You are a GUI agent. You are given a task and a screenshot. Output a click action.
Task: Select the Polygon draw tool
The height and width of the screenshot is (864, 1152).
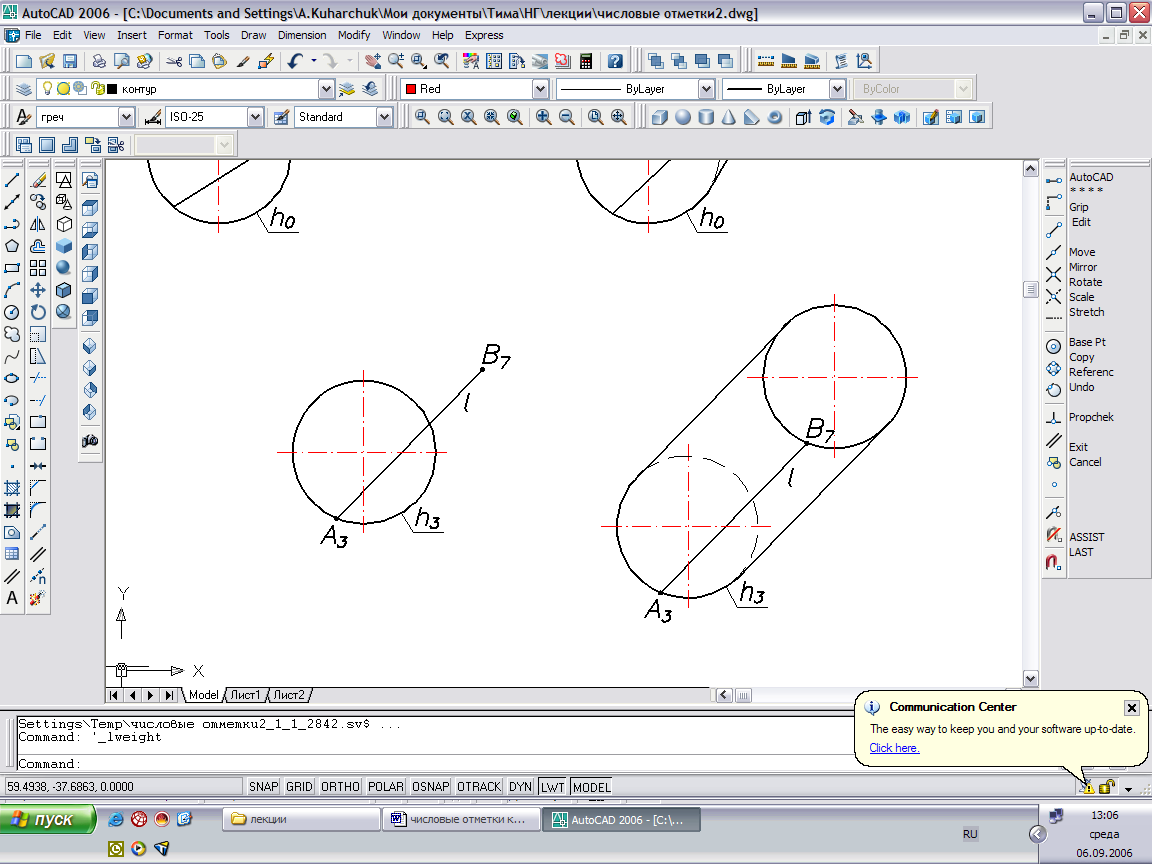12,246
